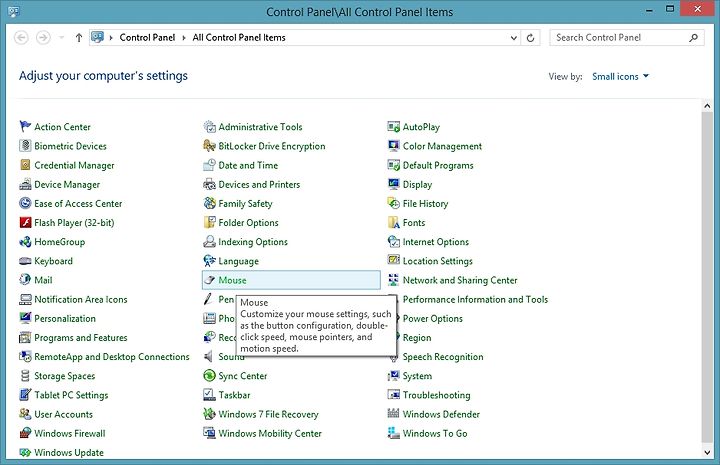Open Performance Information and Tools
This screenshot has width=720, height=465.
click(473, 299)
